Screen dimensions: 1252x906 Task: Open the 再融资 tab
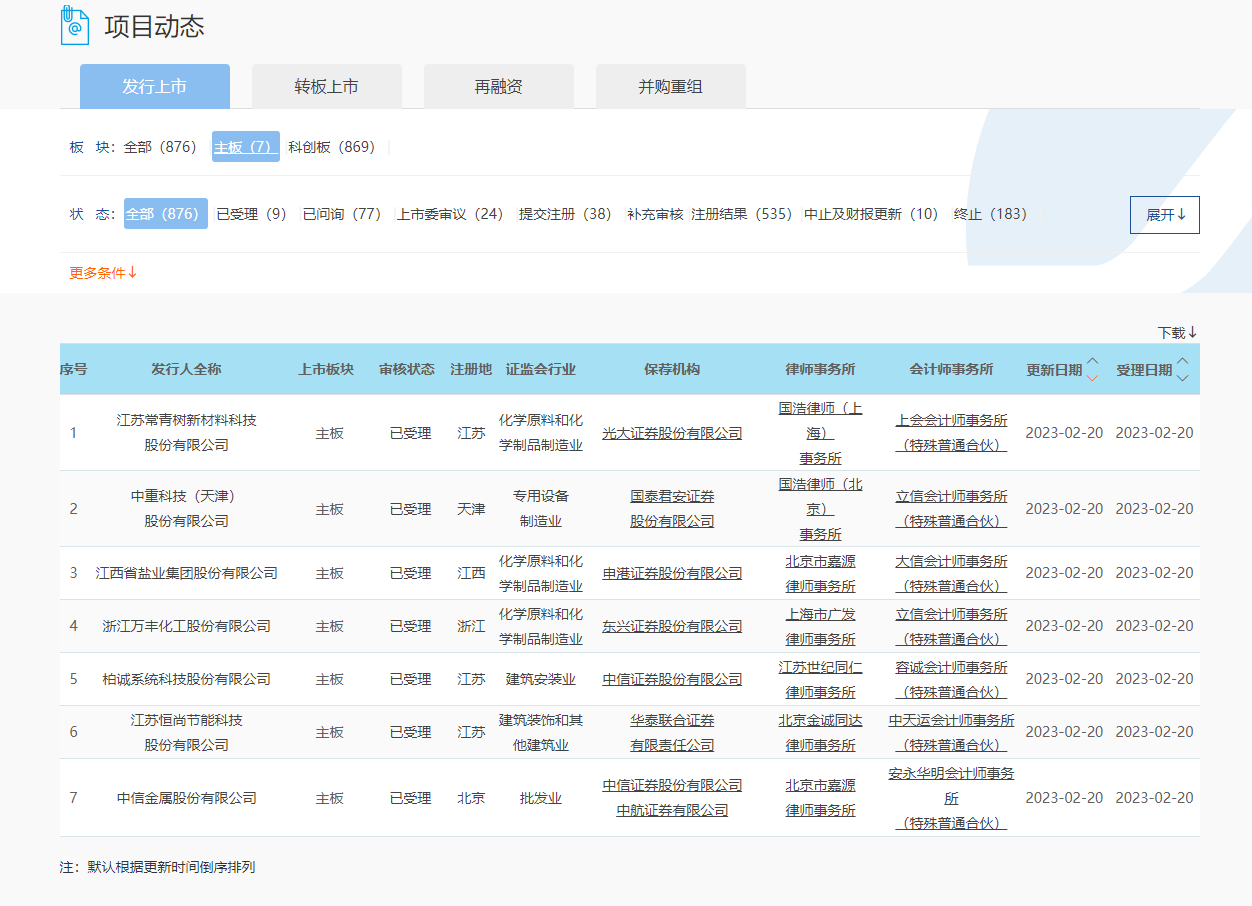click(498, 87)
